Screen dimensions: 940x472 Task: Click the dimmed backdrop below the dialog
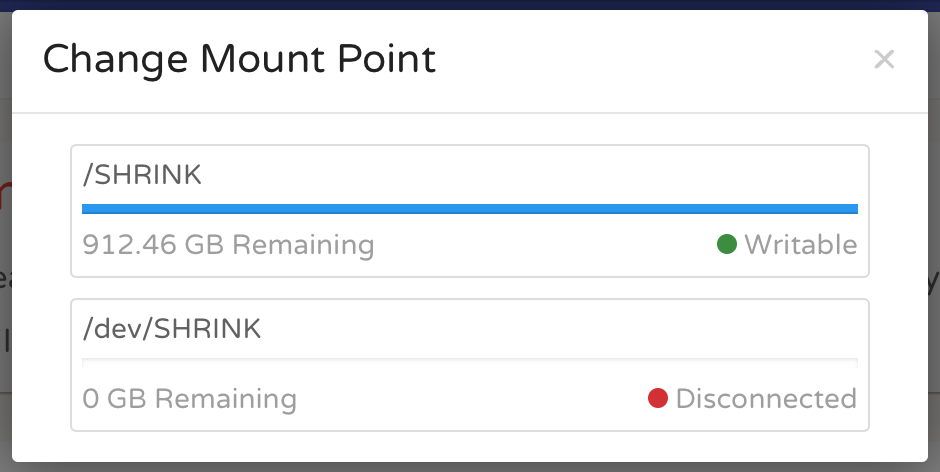[x=469, y=467]
